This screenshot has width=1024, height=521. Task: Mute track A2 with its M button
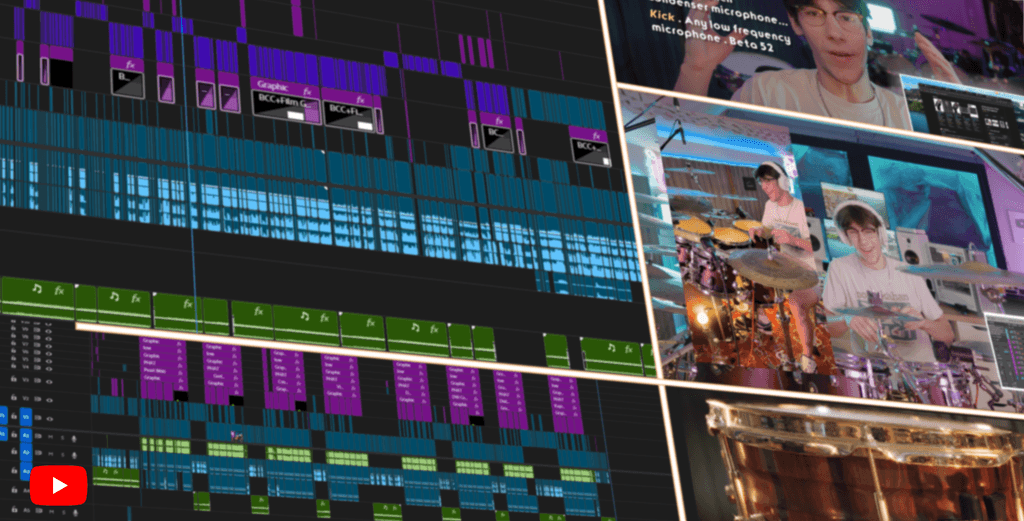point(51,454)
